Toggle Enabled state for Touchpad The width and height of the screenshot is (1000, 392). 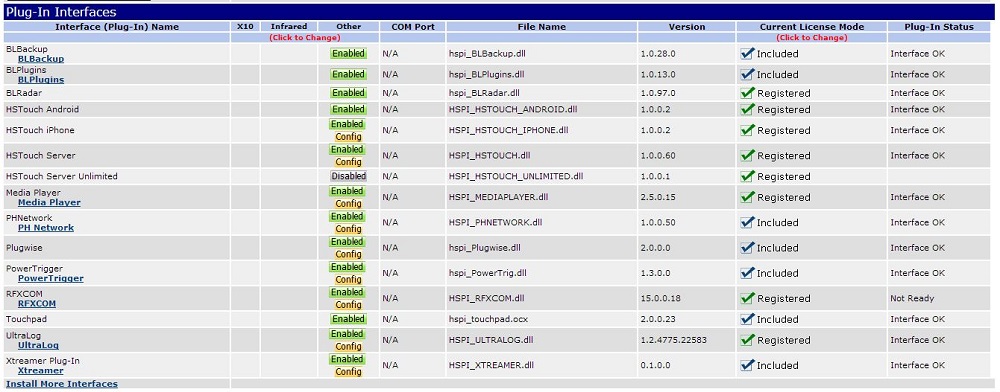348,319
